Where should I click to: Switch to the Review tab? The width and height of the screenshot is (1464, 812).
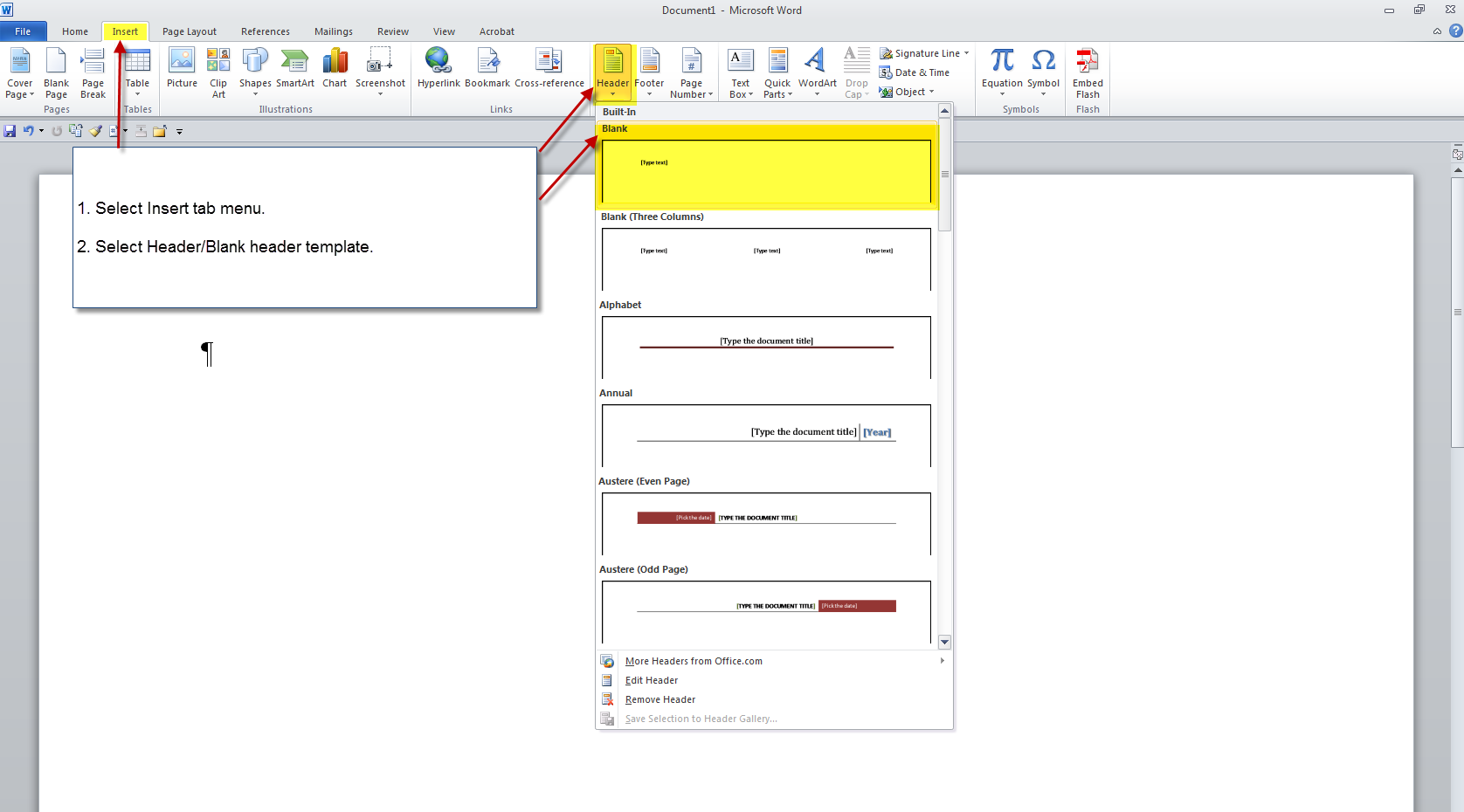click(393, 31)
